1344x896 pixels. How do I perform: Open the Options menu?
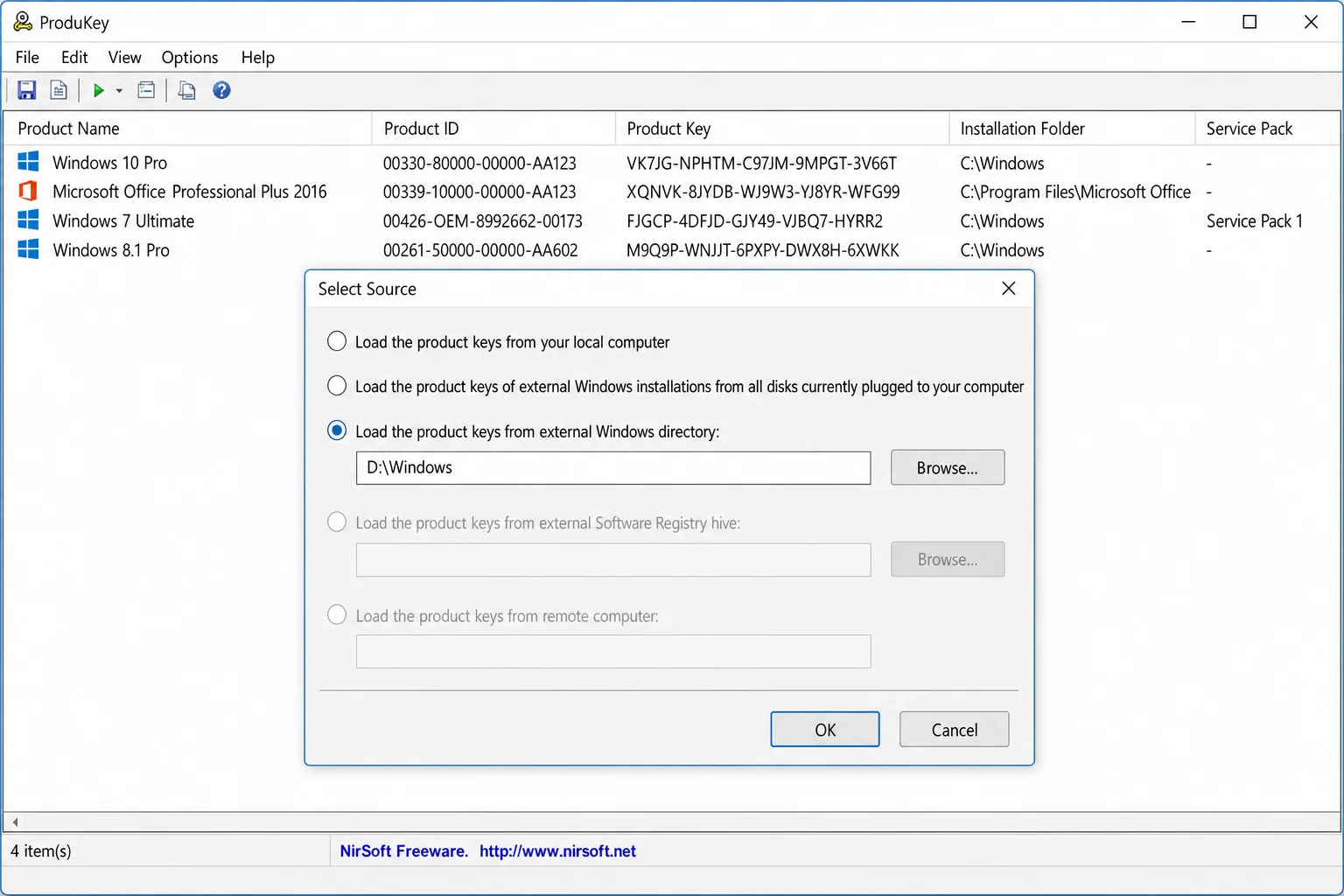[x=190, y=57]
